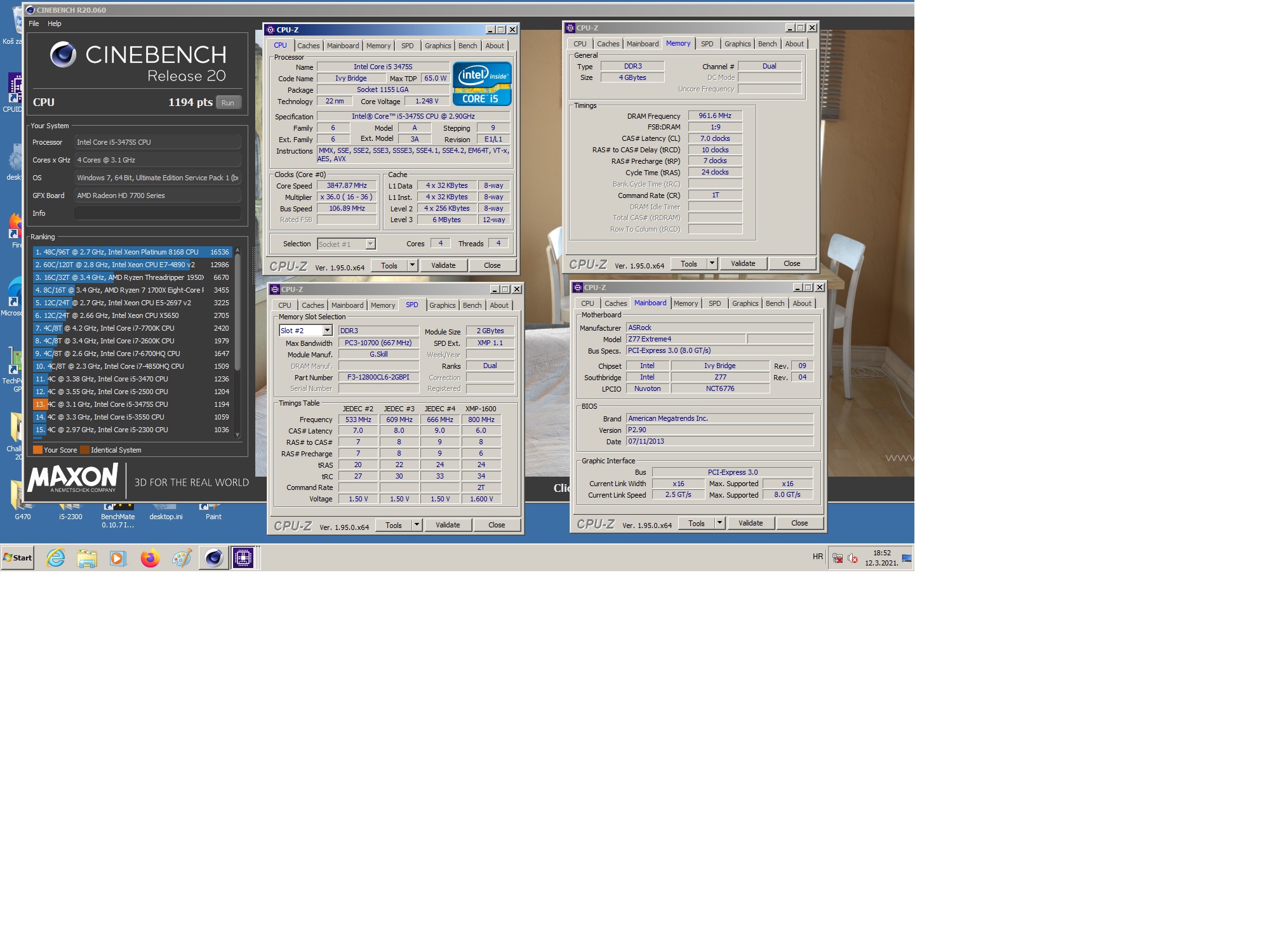The width and height of the screenshot is (1270, 952).
Task: Expand Tools arrow in Mainboard window
Action: [720, 523]
